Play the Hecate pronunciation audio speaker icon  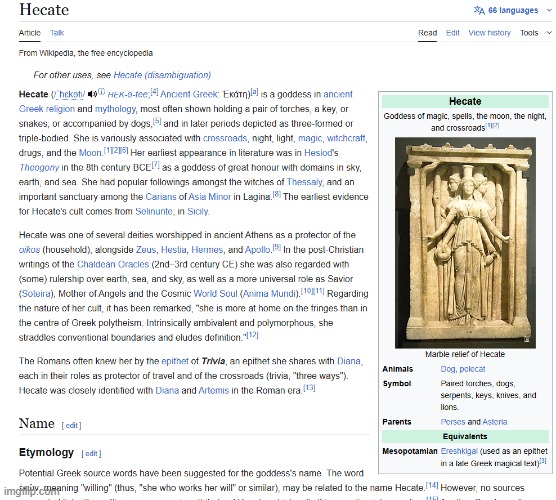pos(92,94)
